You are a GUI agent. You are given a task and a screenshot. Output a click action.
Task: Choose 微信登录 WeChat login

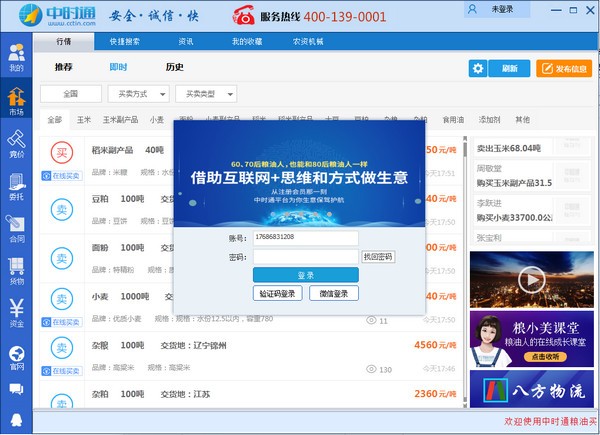coord(335,293)
